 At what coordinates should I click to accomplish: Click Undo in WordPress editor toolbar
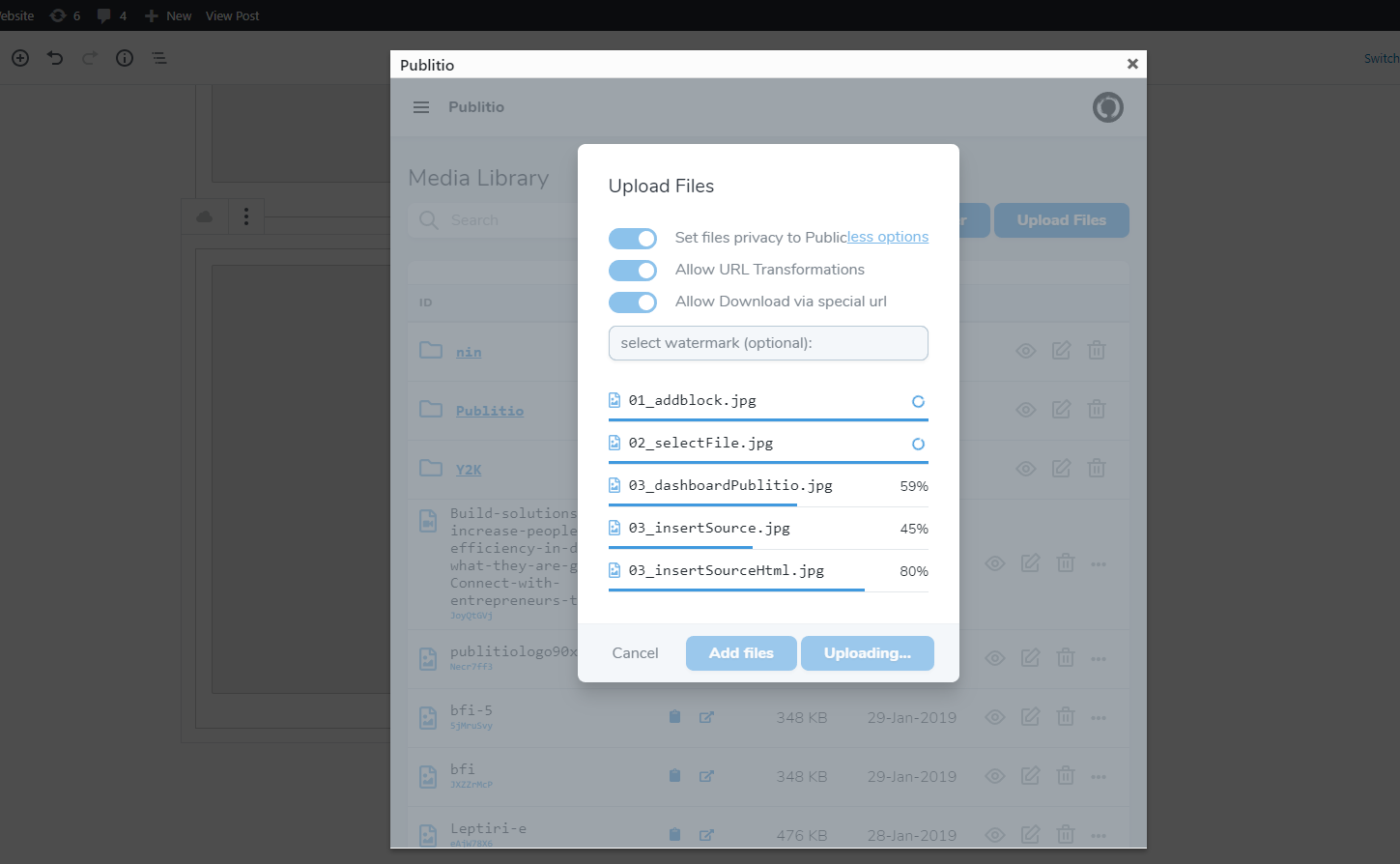[x=55, y=58]
